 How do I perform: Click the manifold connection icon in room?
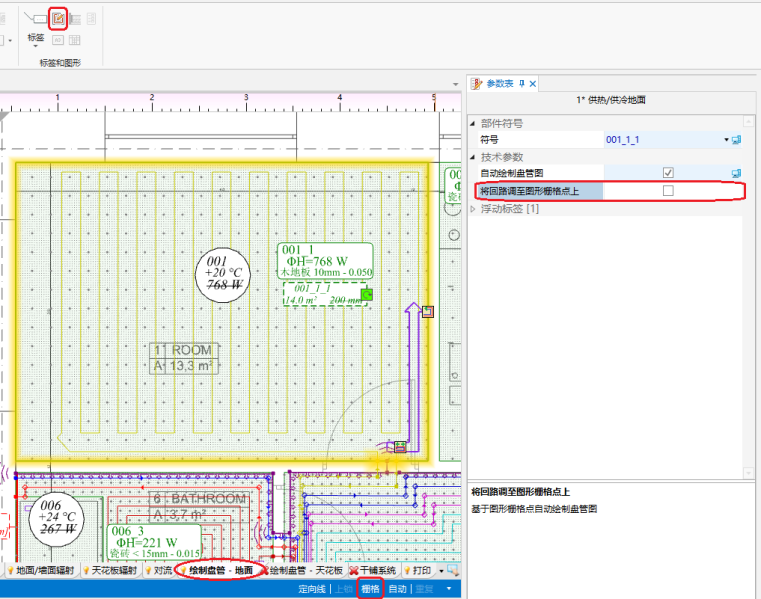[x=400, y=447]
